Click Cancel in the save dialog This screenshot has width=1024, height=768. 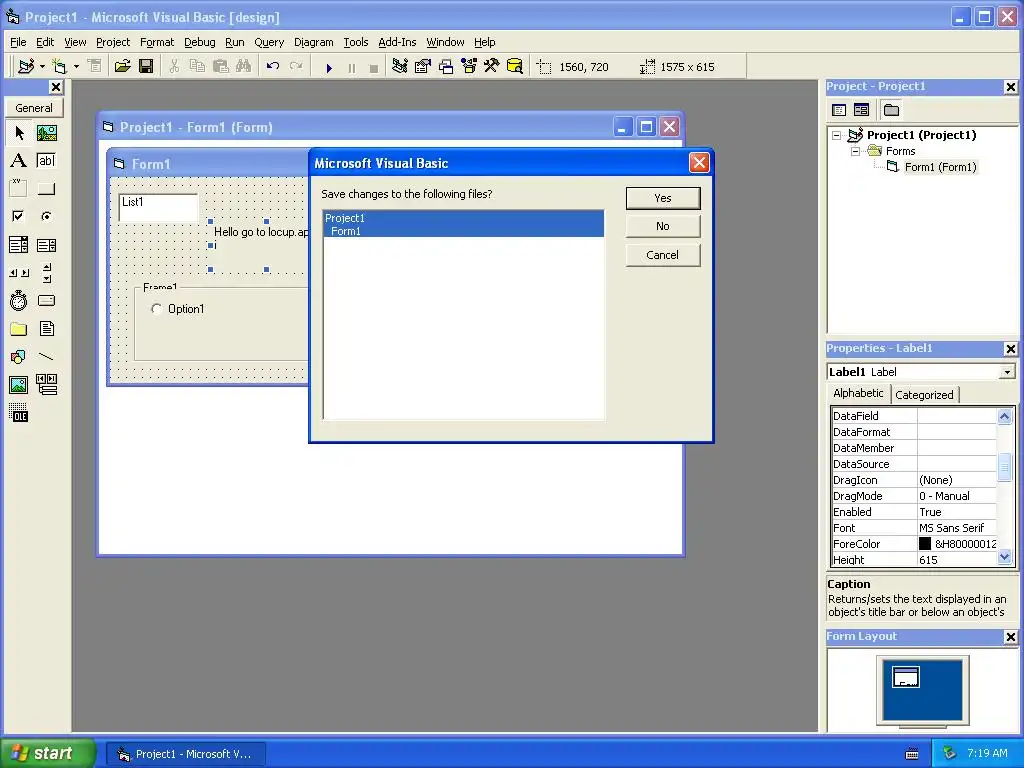pyautogui.click(x=663, y=255)
